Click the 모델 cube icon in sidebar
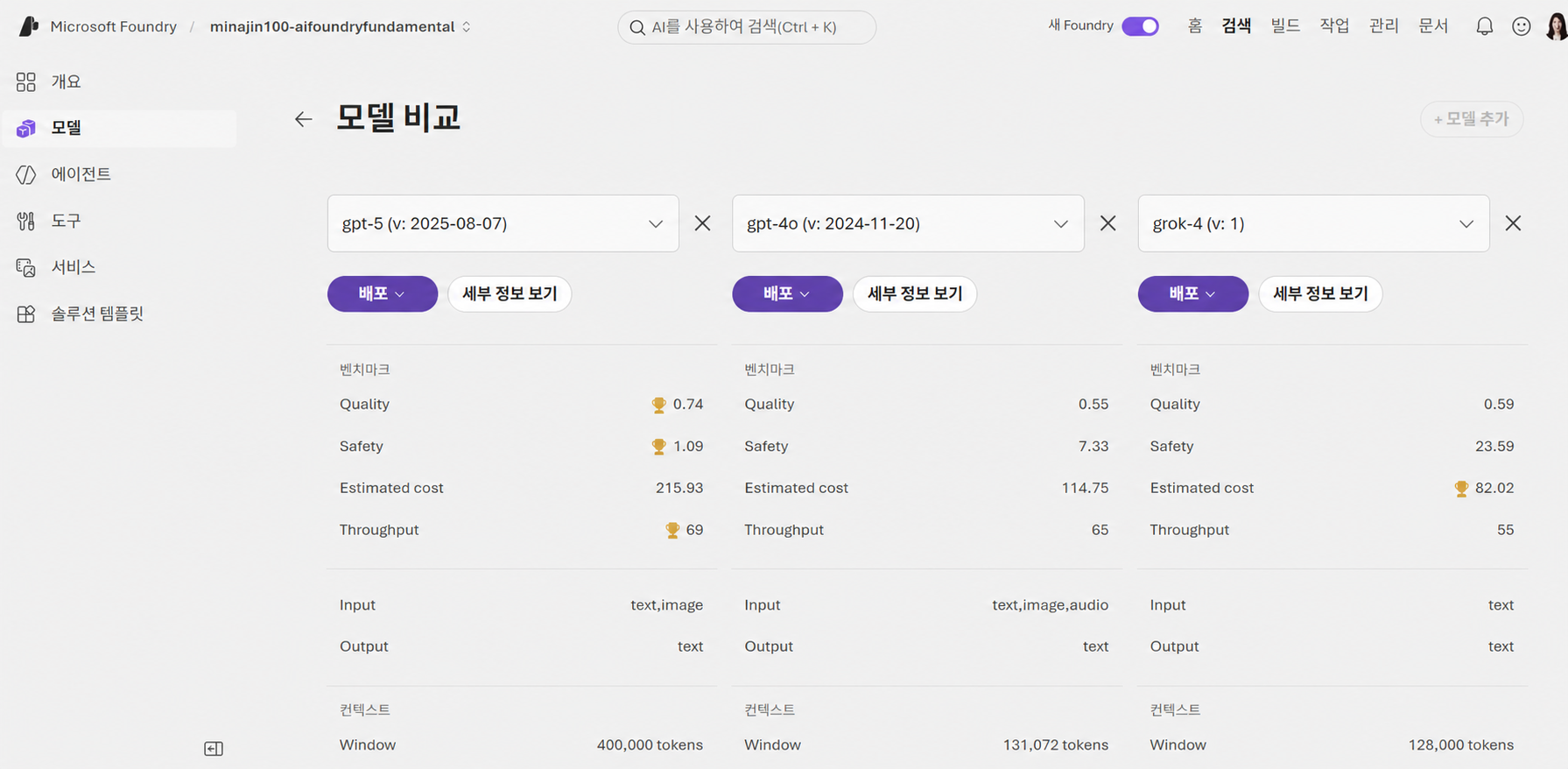The width and height of the screenshot is (1568, 769). pyautogui.click(x=26, y=128)
